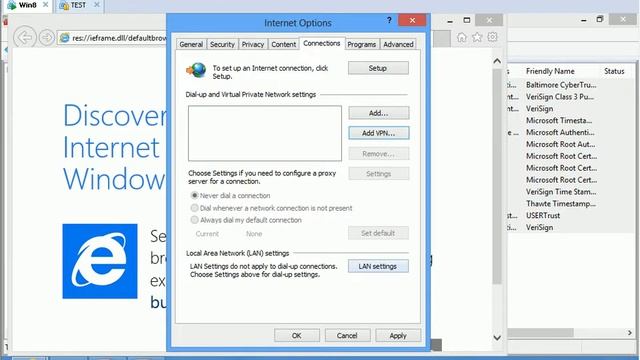Click the globe connection icon beside Setup
640x360 pixels.
pyautogui.click(x=196, y=70)
